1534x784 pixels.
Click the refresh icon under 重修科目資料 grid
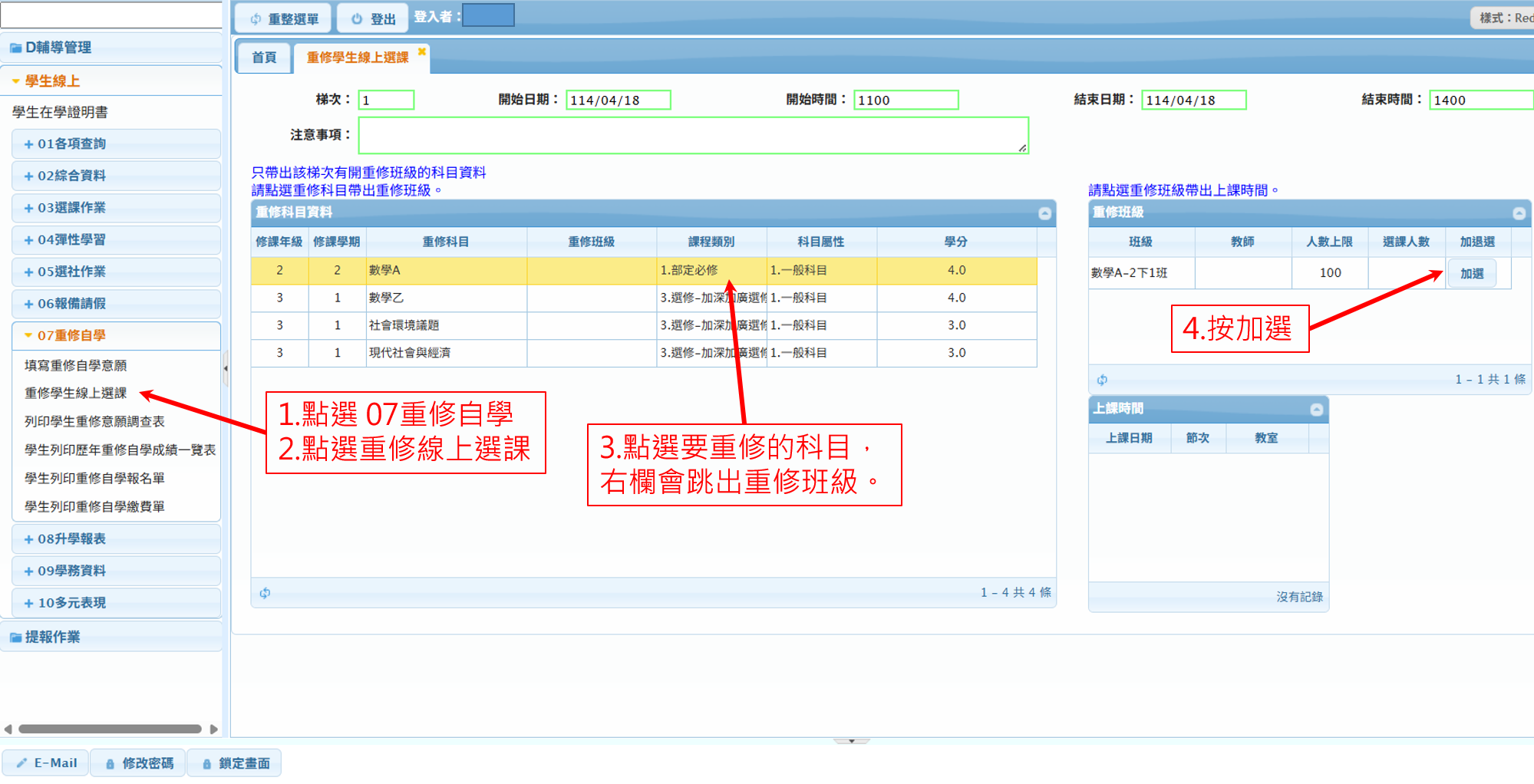[x=265, y=593]
